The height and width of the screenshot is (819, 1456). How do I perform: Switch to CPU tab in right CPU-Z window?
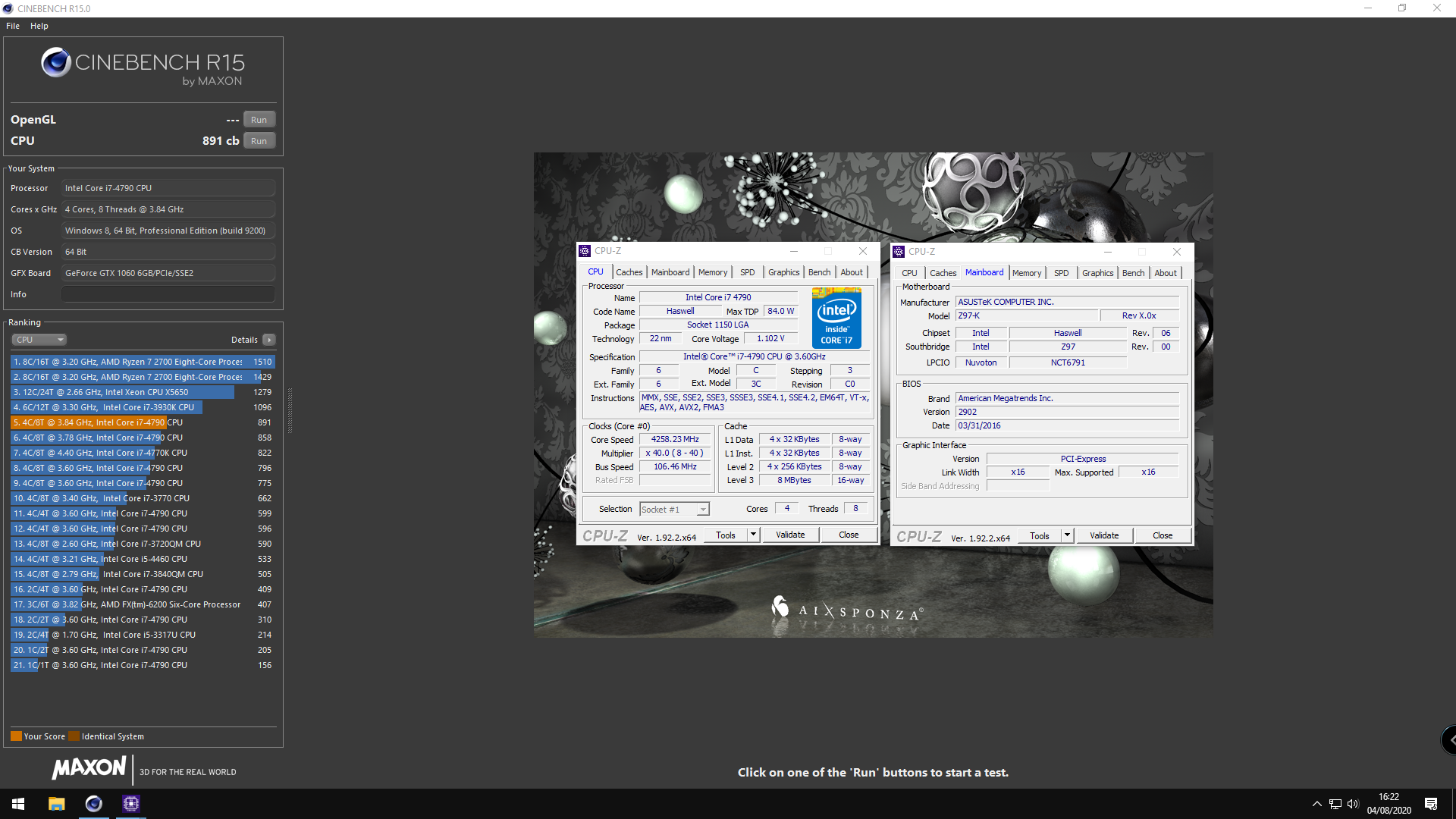909,273
